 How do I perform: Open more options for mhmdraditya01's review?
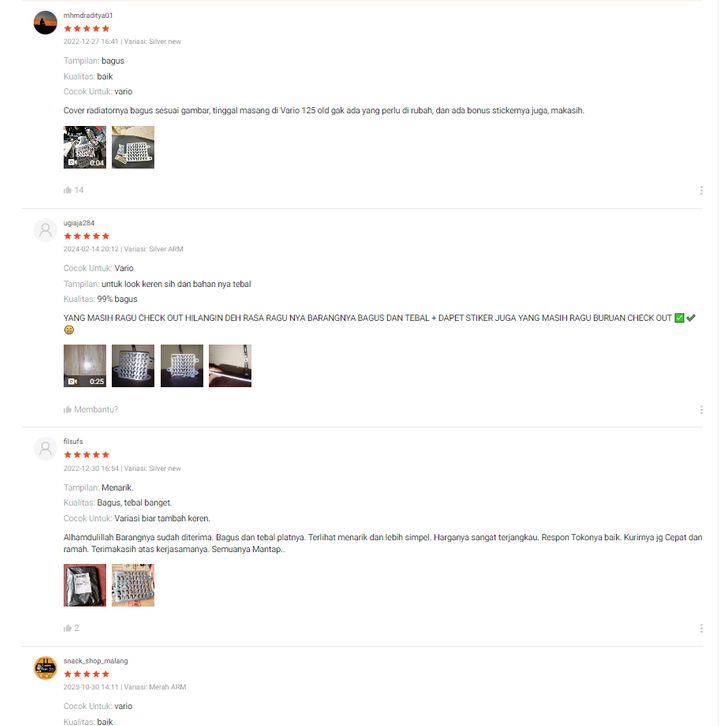[701, 190]
